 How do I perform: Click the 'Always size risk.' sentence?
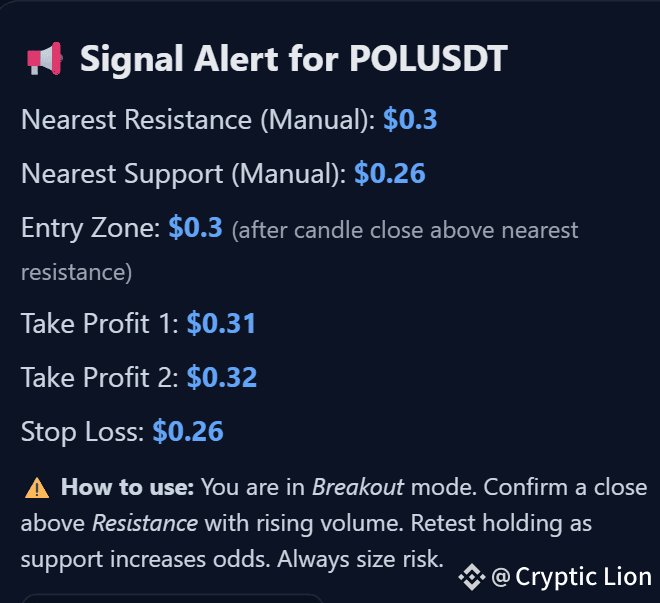click(x=360, y=560)
